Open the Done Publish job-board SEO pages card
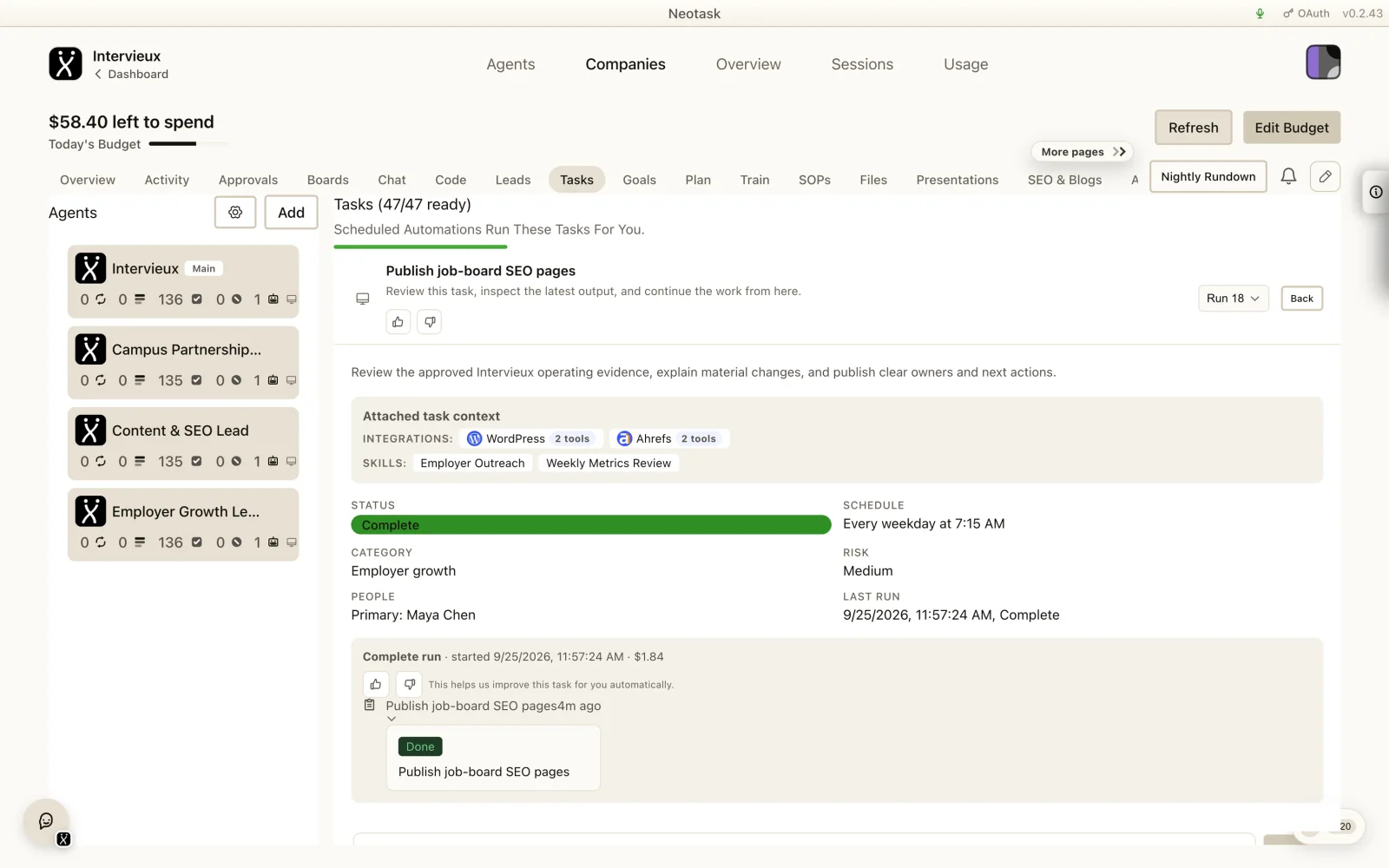Viewport: 1389px width, 868px height. coord(493,758)
